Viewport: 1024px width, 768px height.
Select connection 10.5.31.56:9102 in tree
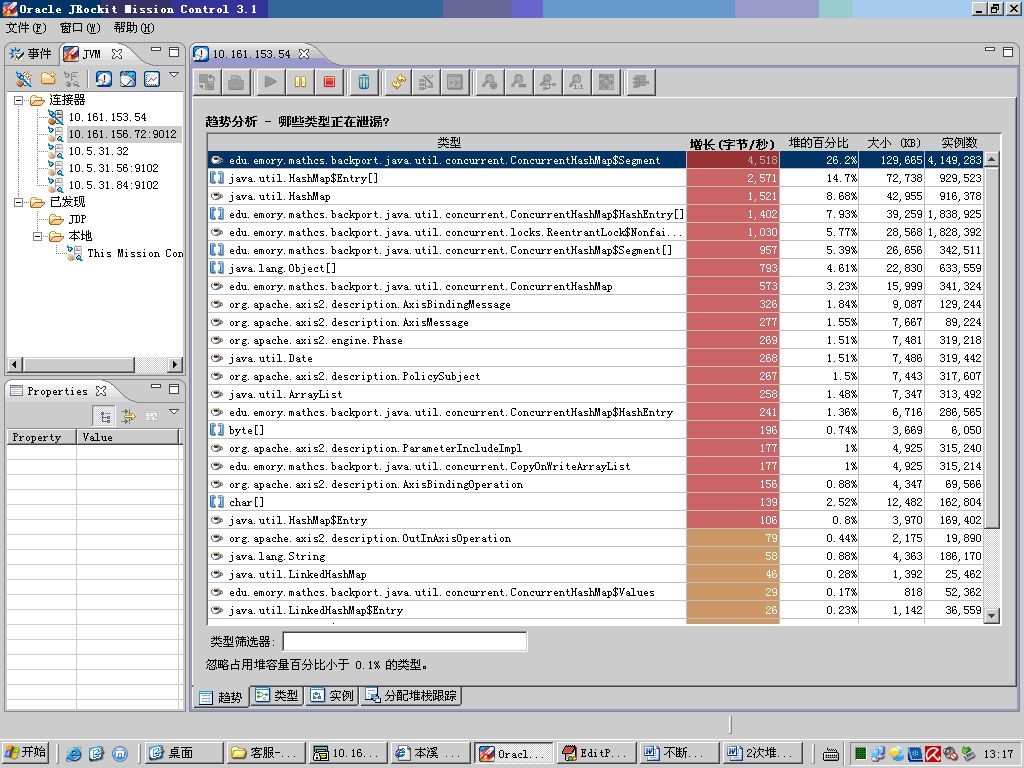tap(113, 168)
